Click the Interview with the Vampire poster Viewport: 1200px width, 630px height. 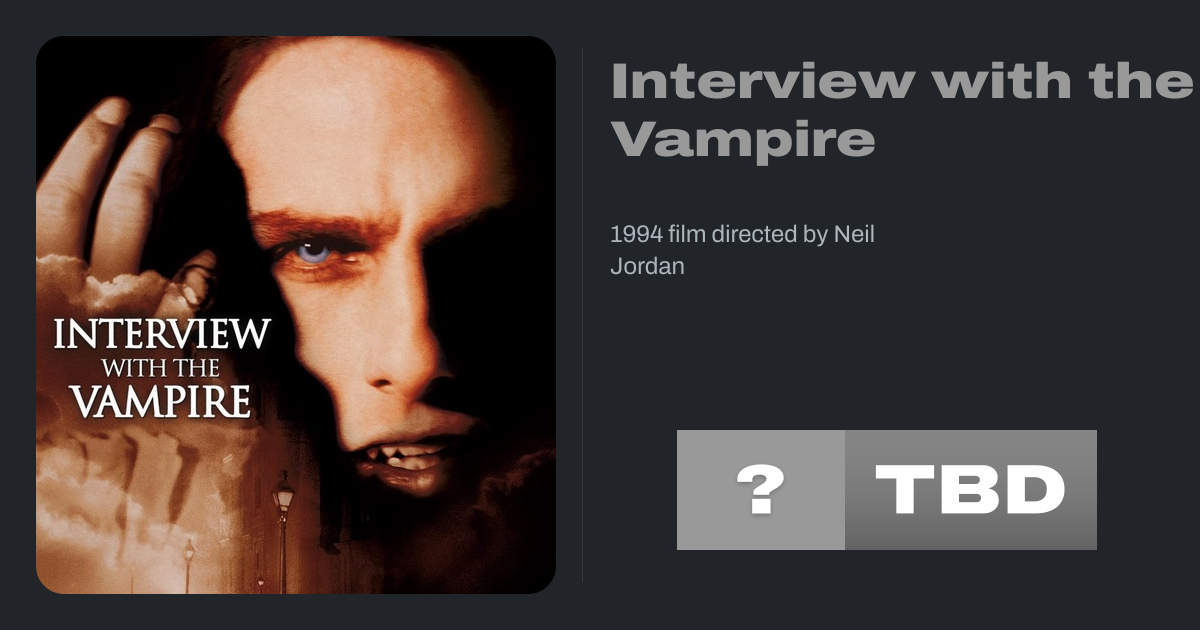296,315
